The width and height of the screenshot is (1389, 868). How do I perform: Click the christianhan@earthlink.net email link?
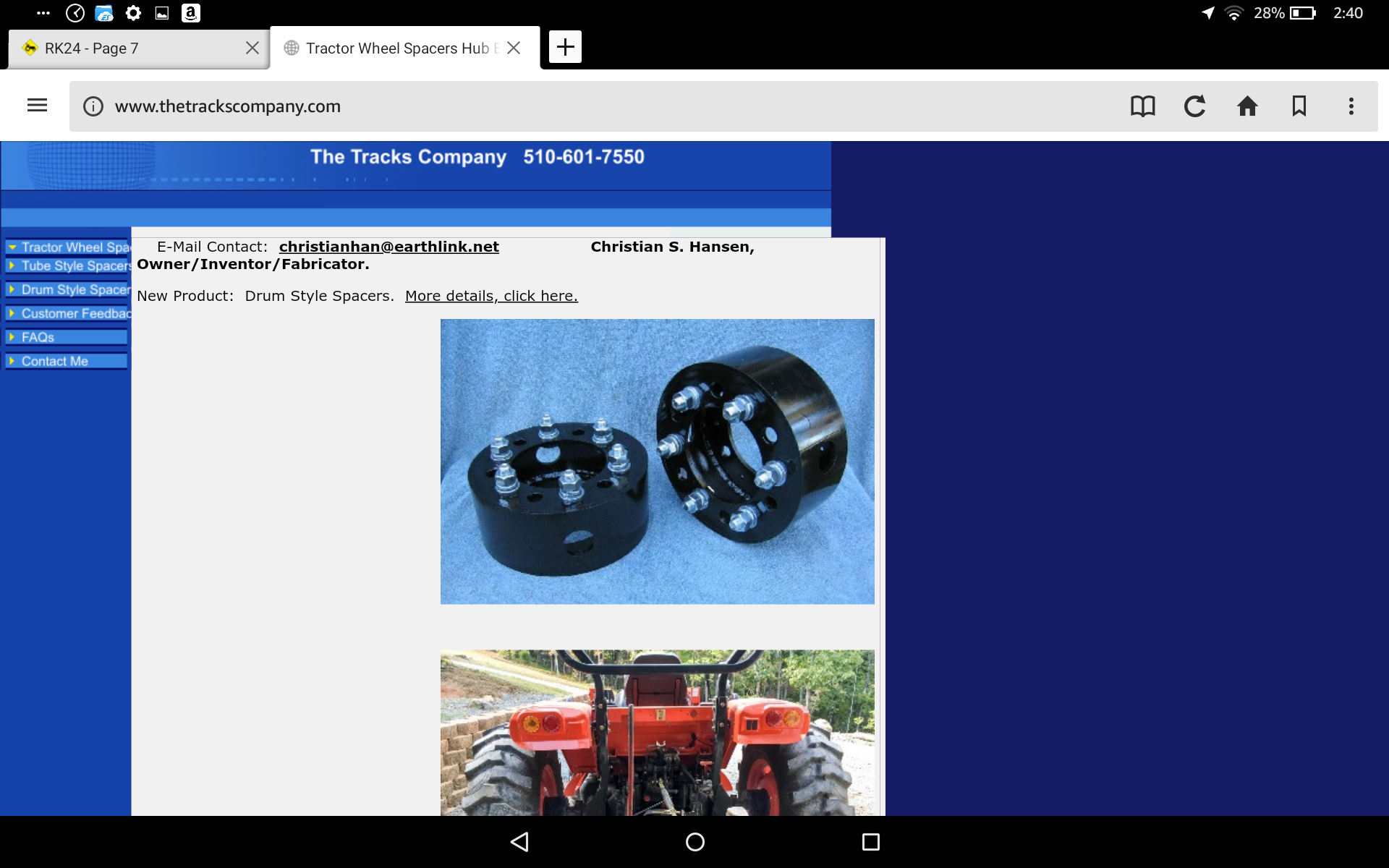(x=389, y=247)
